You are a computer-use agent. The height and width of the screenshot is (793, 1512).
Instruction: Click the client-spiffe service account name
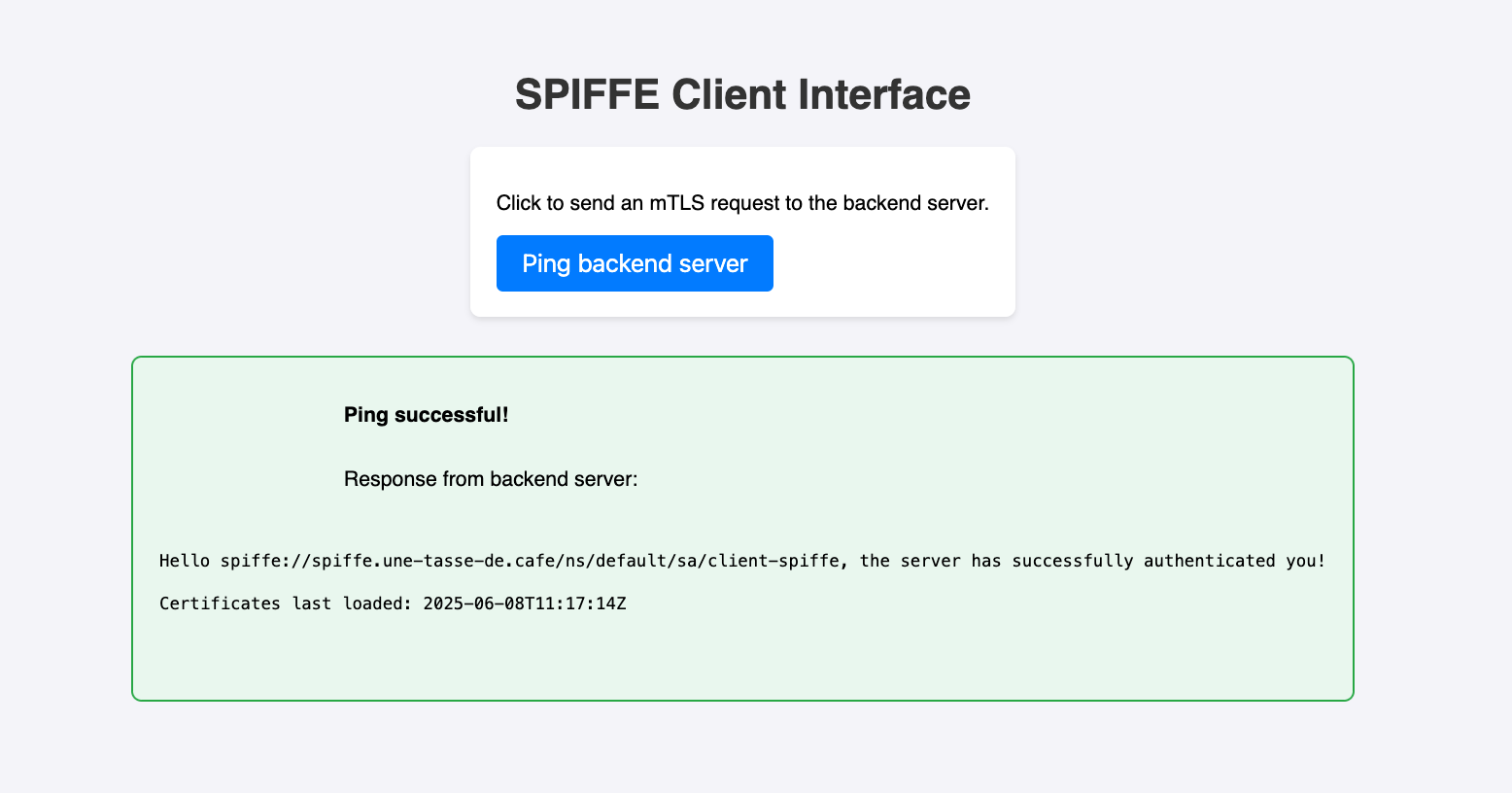pyautogui.click(x=773, y=561)
